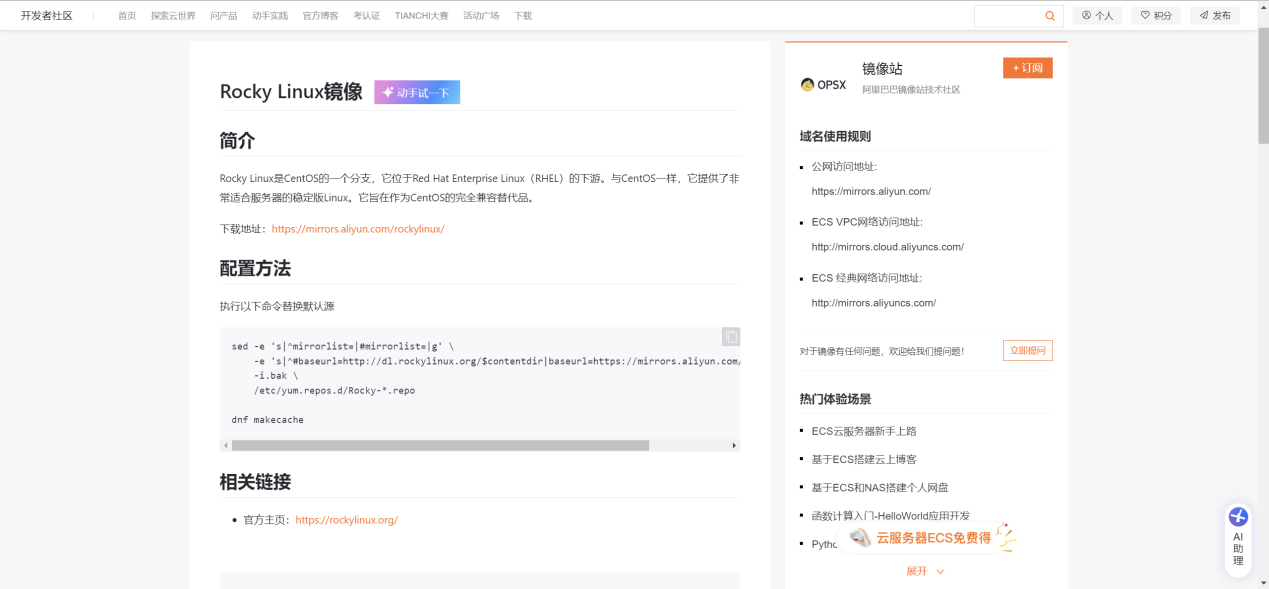Click the dnf makecache code line
Screen dimensions: 1269x589
267,420
